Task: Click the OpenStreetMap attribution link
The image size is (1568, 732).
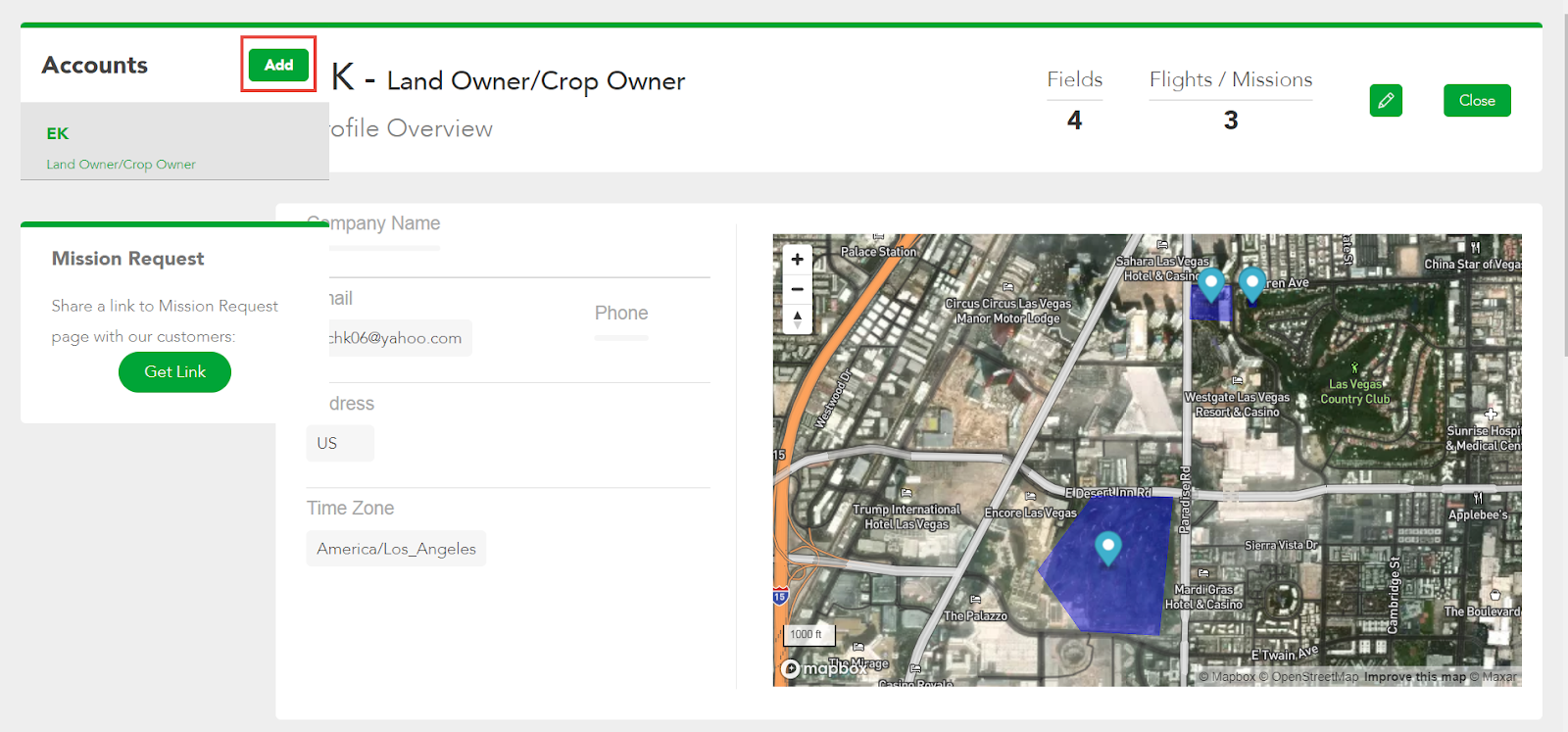Action: [1309, 677]
